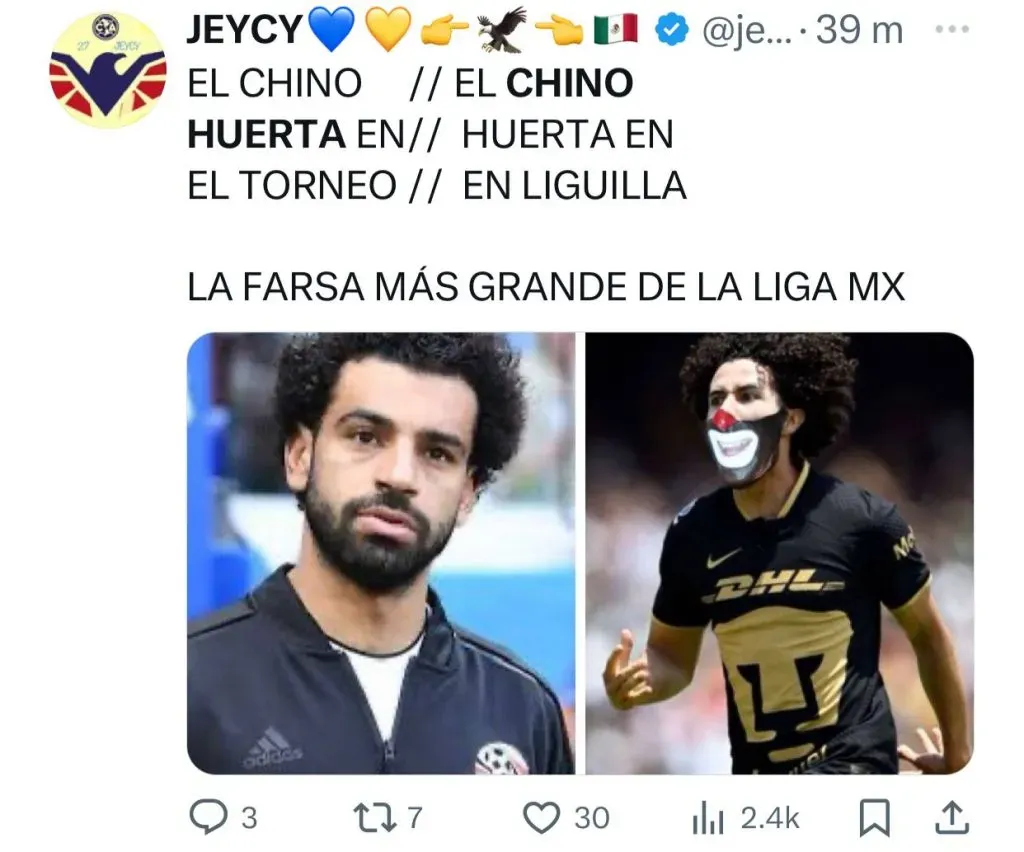The width and height of the screenshot is (1024, 852).
Task: Open the left photo of bearded man
Action: point(381,553)
